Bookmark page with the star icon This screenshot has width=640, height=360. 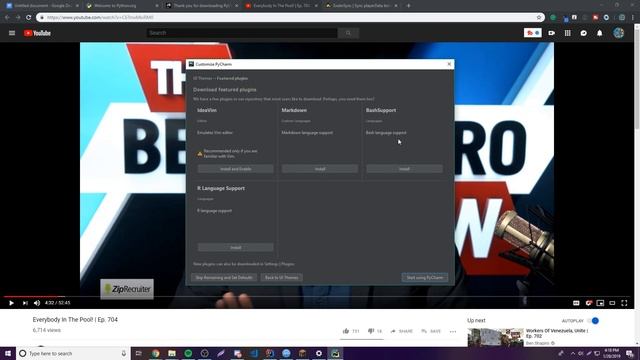coord(539,18)
